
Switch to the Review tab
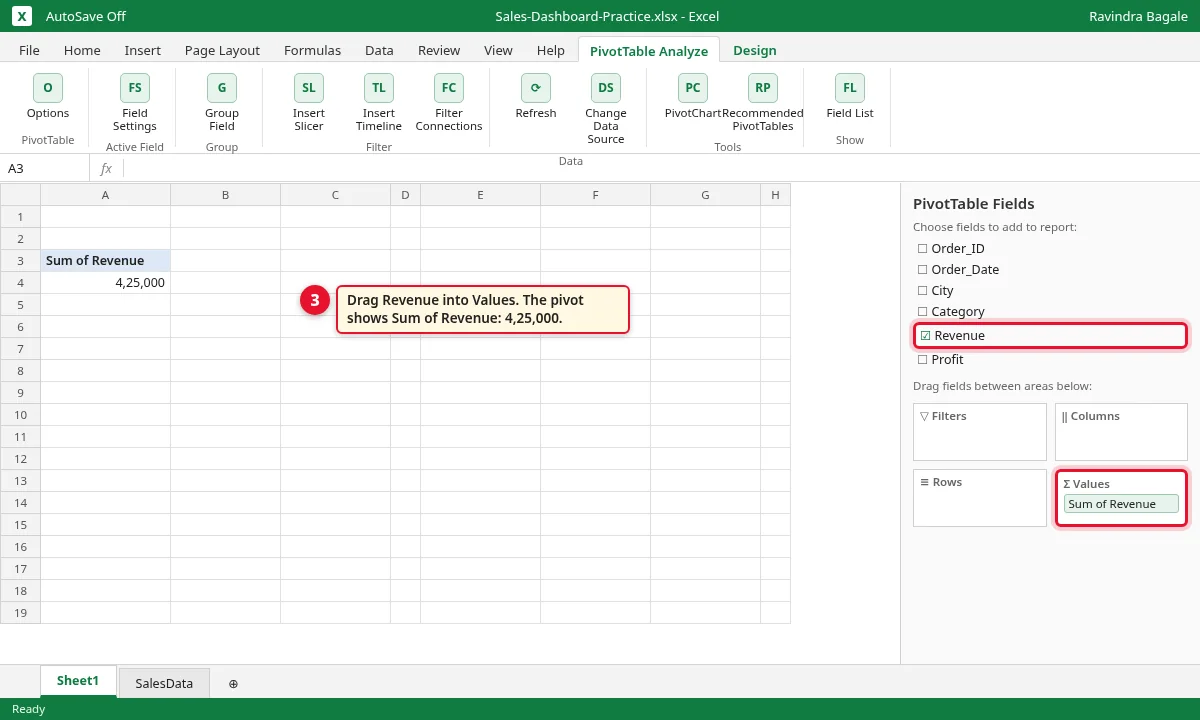point(439,50)
